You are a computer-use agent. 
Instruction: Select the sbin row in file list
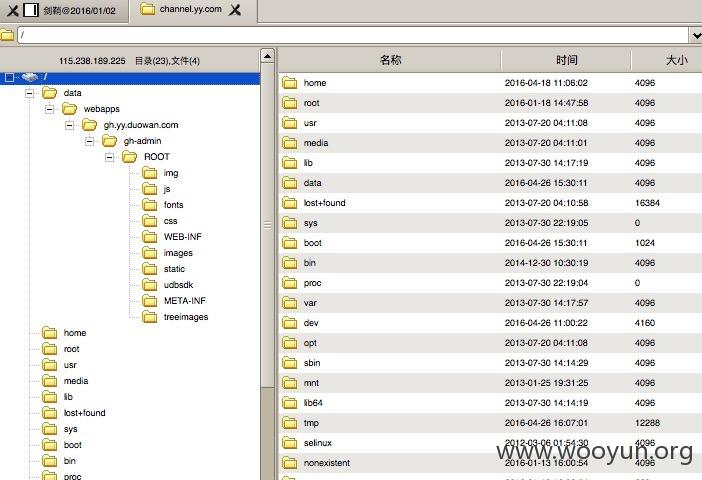[490, 363]
